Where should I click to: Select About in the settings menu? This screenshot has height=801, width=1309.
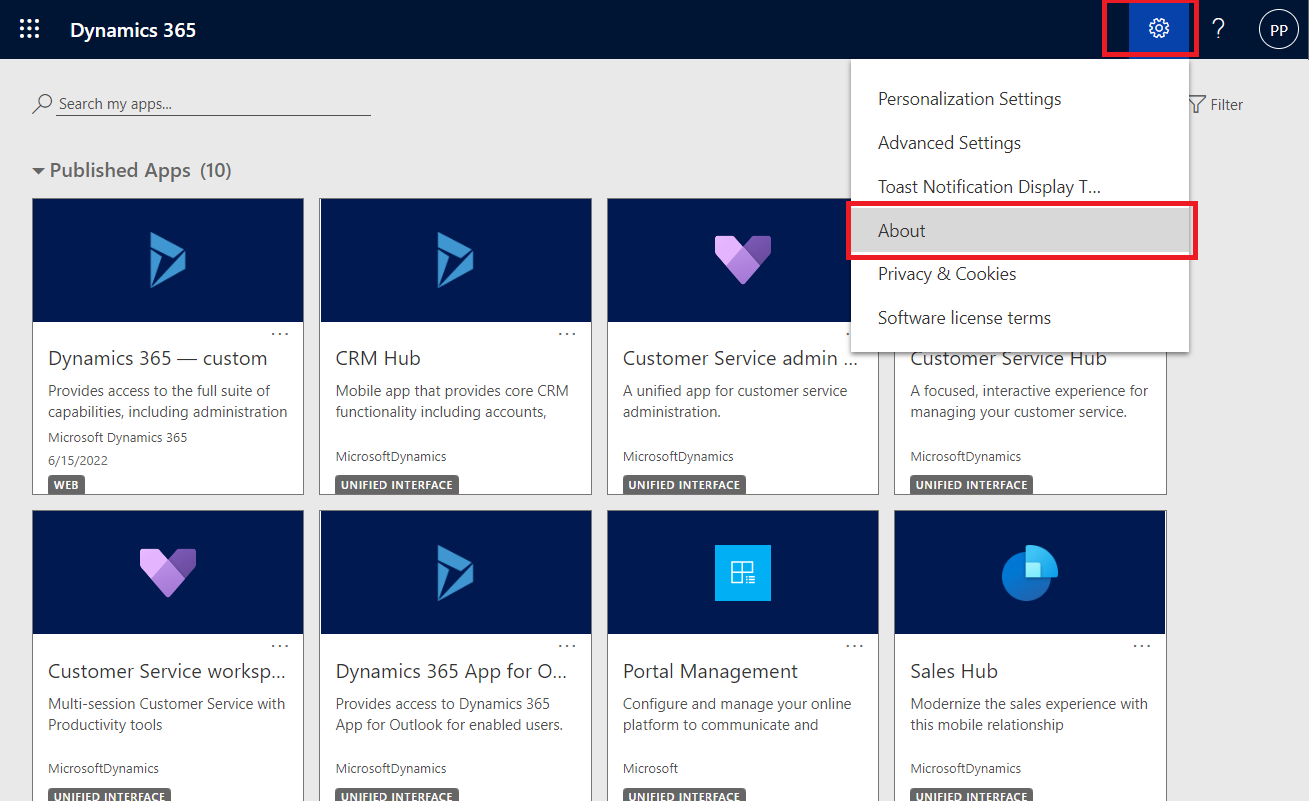point(1020,231)
